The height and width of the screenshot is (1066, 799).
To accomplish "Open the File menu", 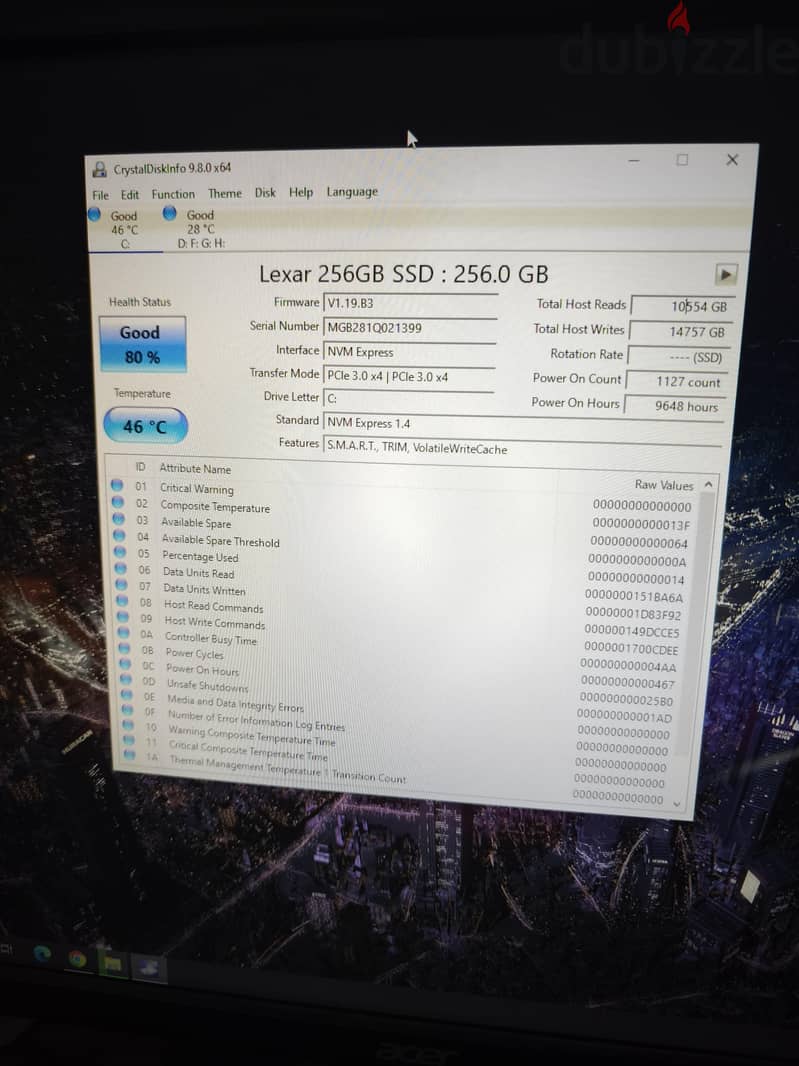I will click(x=100, y=195).
